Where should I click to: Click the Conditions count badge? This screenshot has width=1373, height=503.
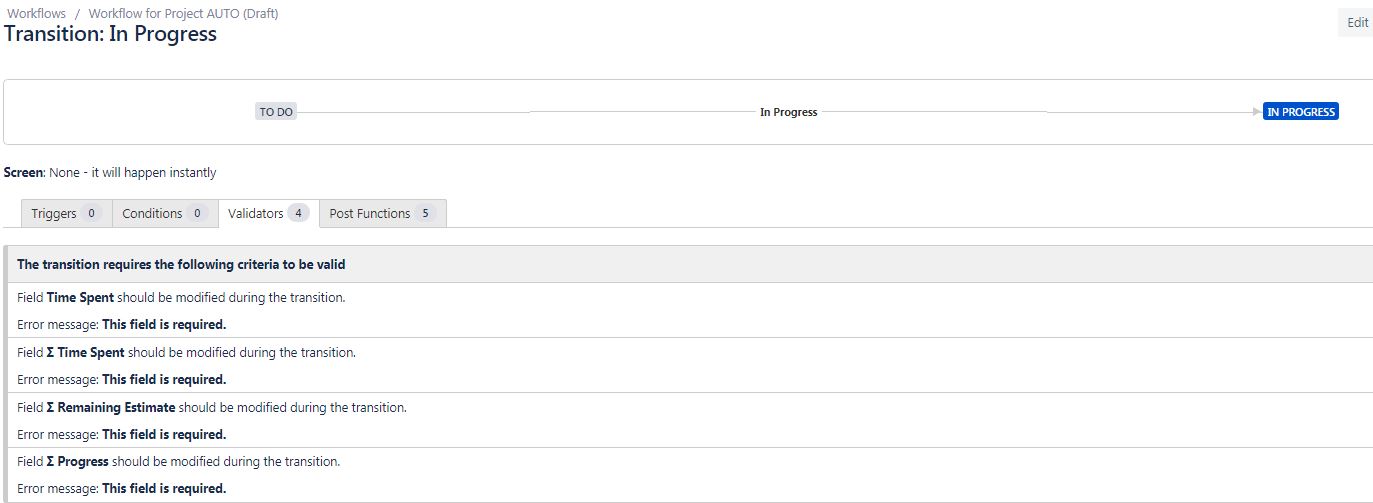pos(197,213)
